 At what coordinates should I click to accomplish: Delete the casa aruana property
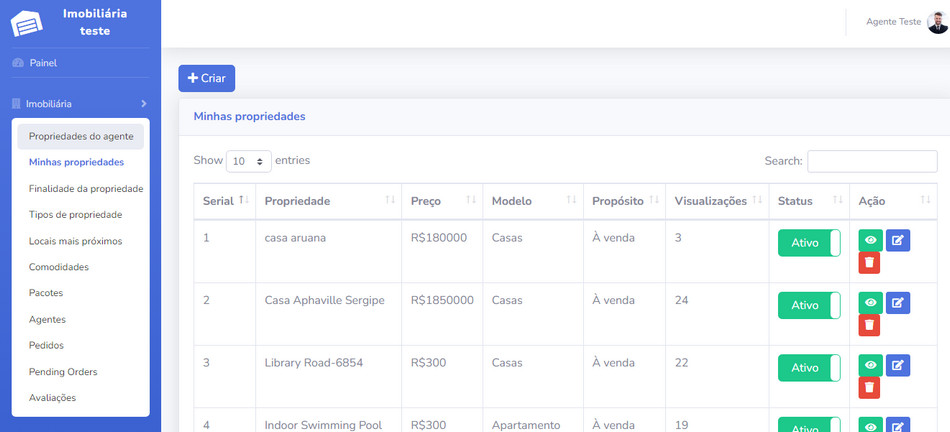coord(869,263)
